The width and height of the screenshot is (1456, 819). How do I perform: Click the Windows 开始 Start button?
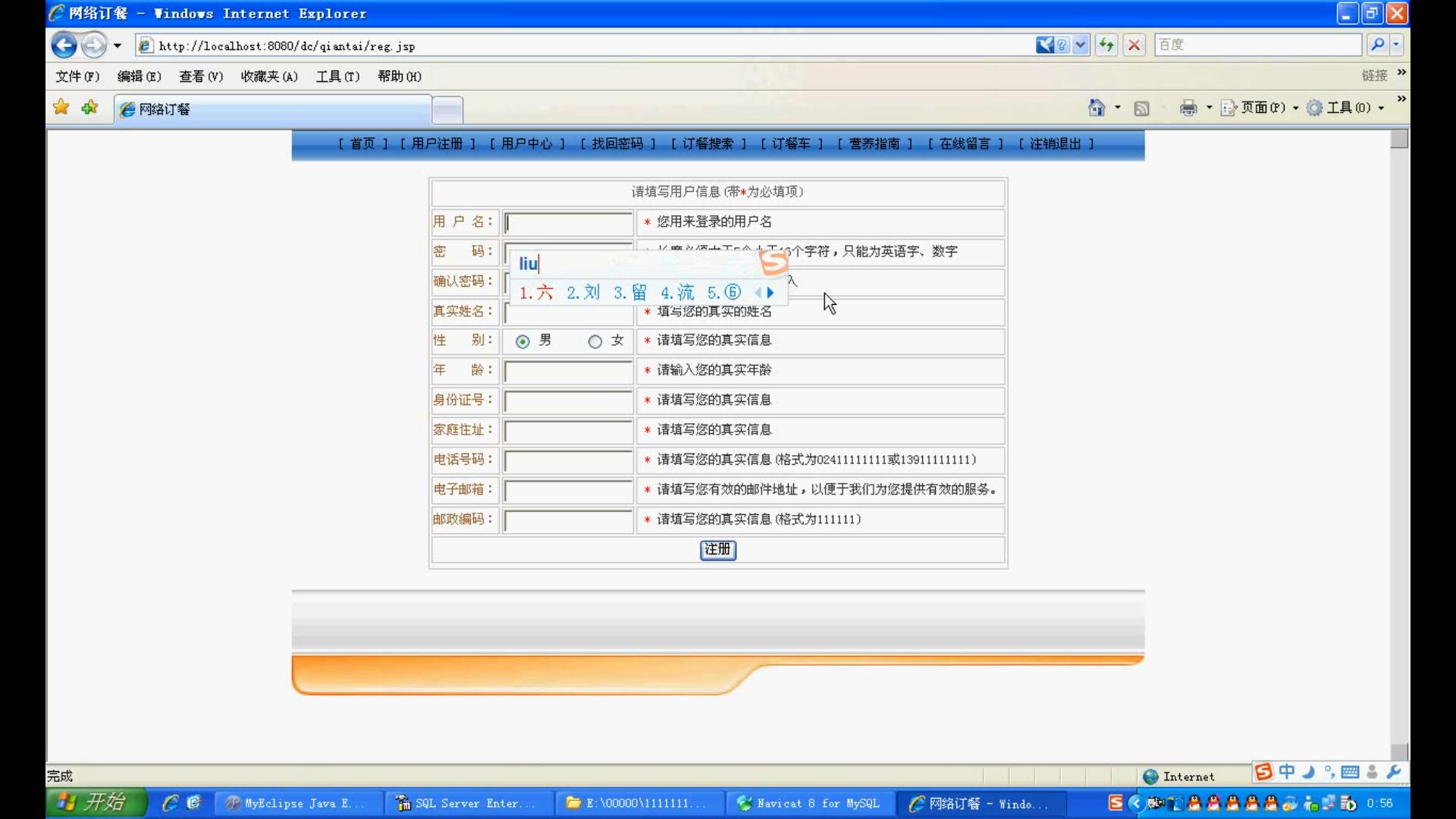tap(96, 802)
